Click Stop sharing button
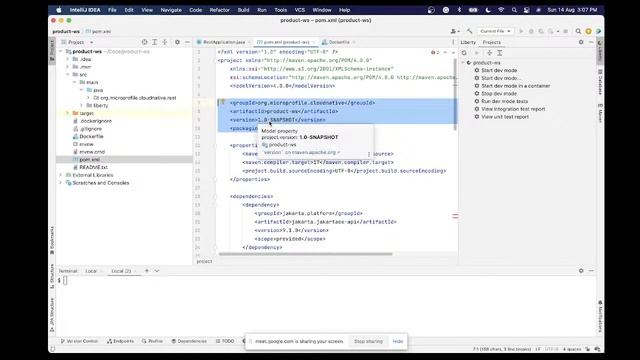Viewport: 640px width, 360px height. 368,341
